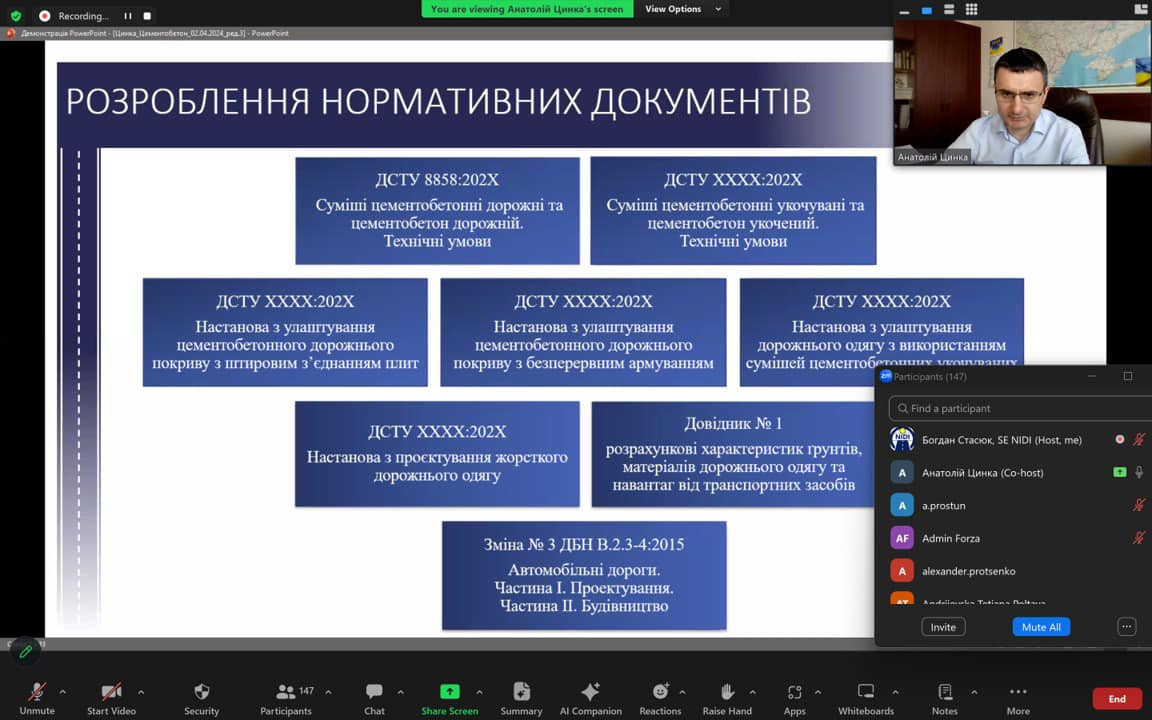This screenshot has width=1152, height=720.
Task: Expand the View Options dropdown
Action: point(679,9)
